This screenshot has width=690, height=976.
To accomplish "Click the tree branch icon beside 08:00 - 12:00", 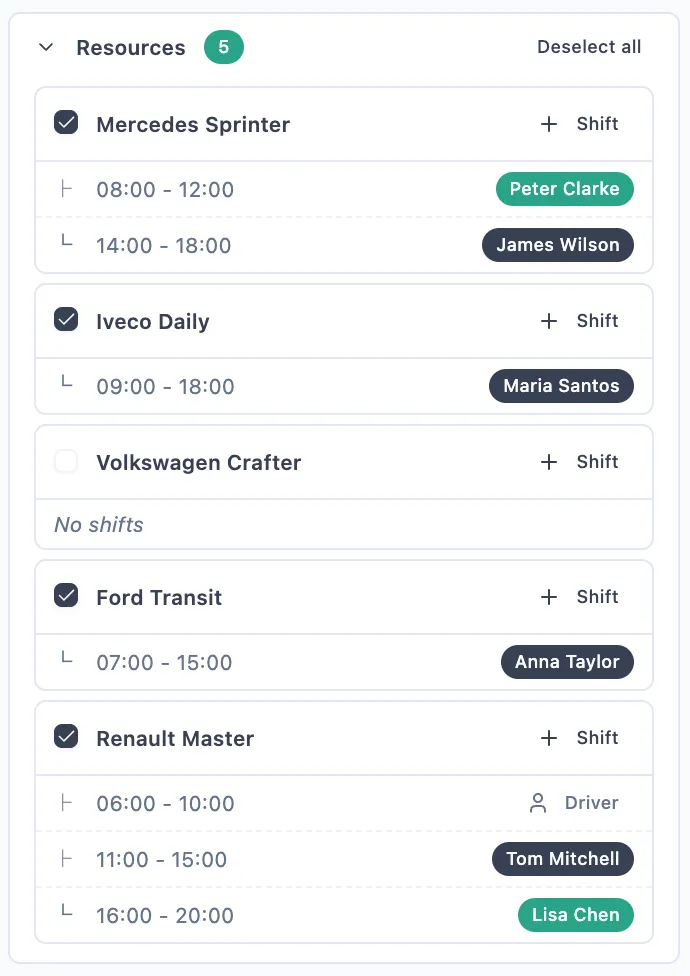I will point(67,189).
